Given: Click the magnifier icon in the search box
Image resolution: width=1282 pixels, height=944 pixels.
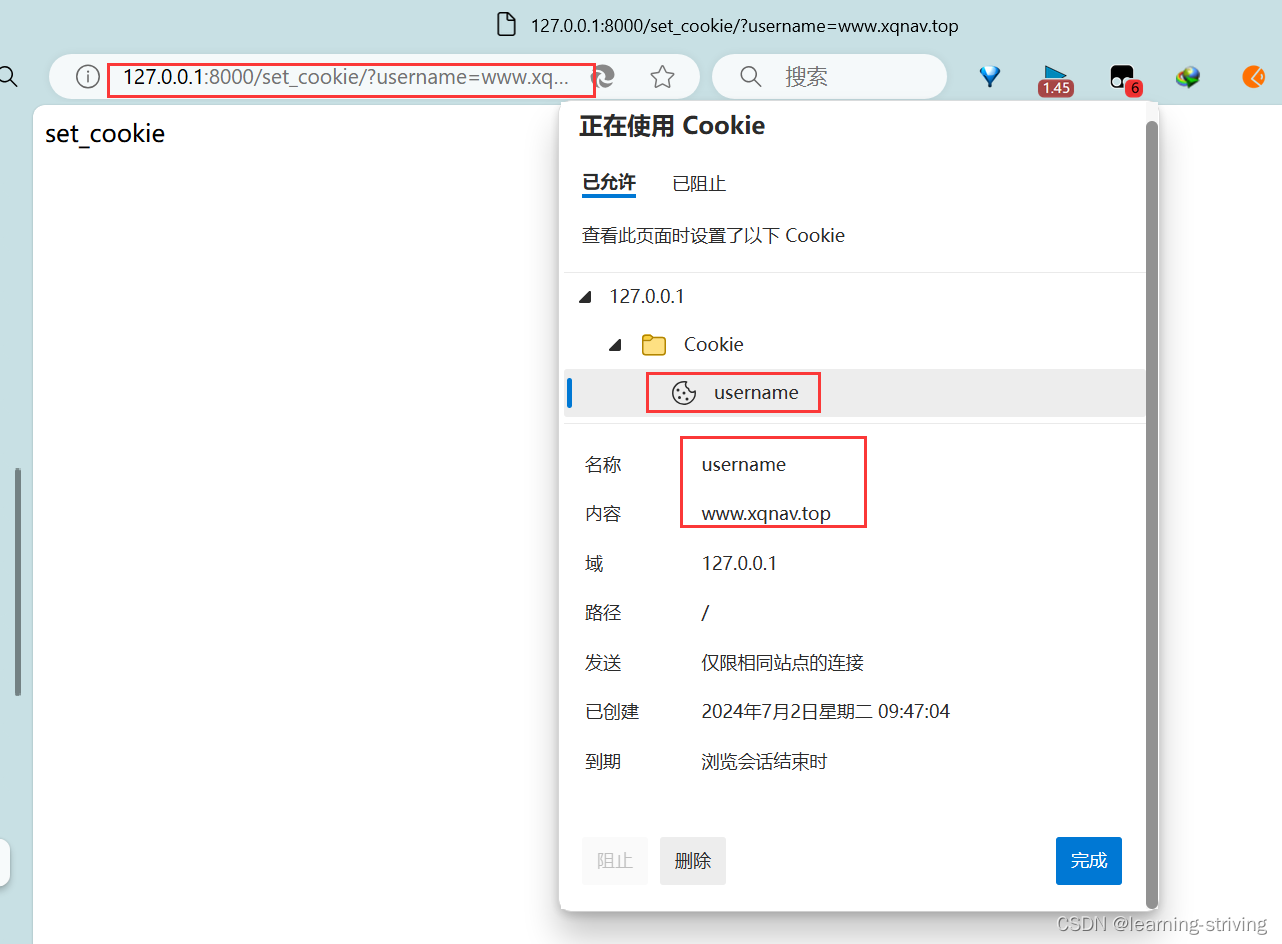Looking at the screenshot, I should [x=750, y=76].
